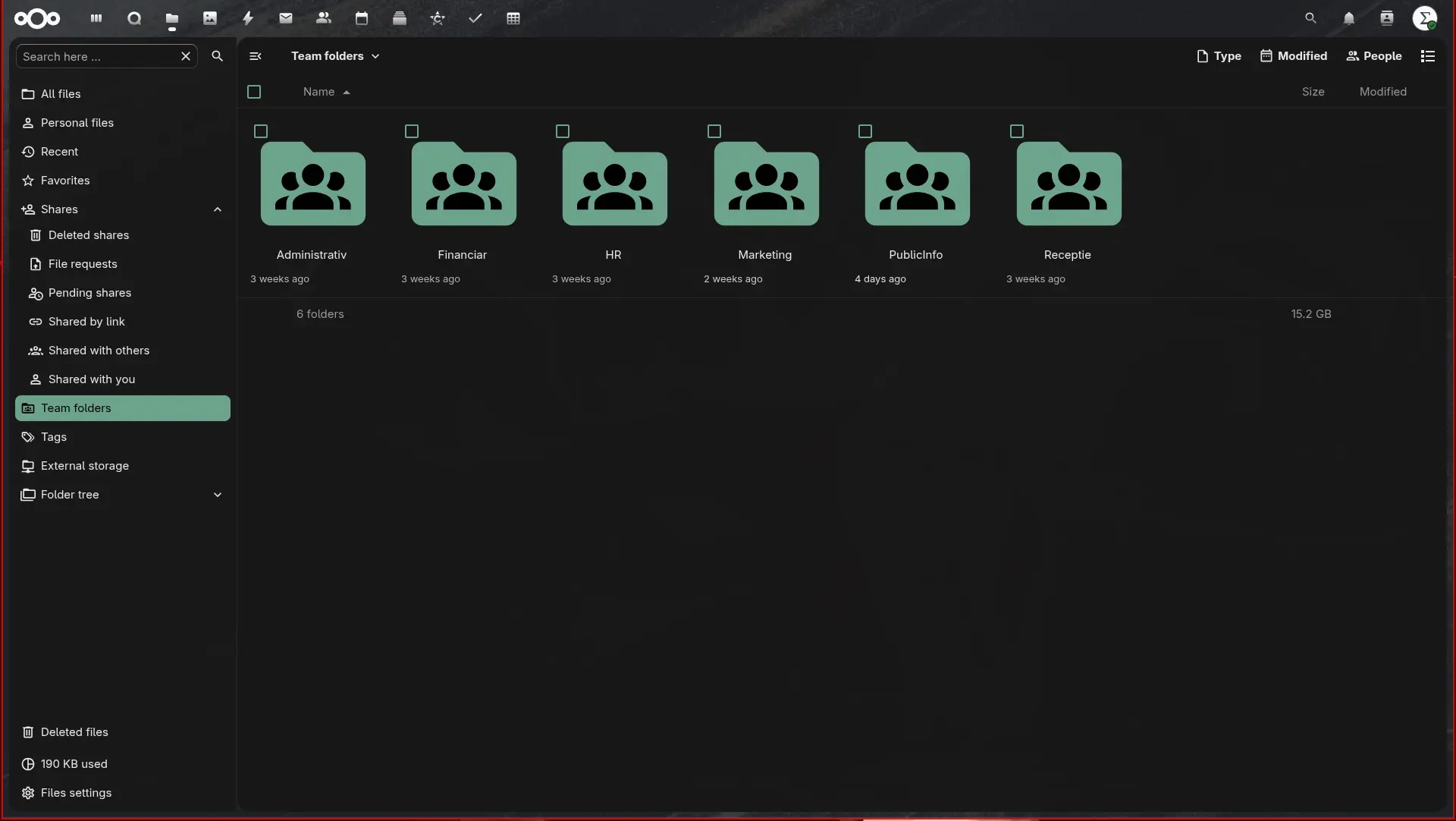Screen dimensions: 1456x821
Task: Expand the Folder tree chevron
Action: click(218, 495)
